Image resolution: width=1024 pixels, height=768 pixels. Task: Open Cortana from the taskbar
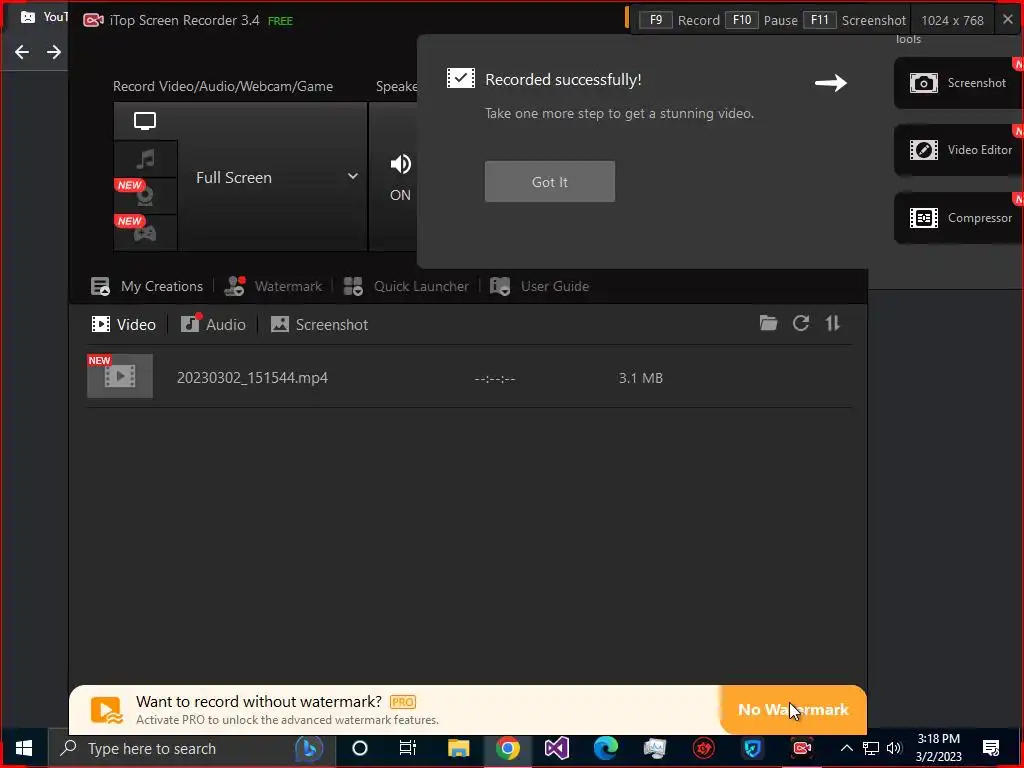tap(360, 748)
